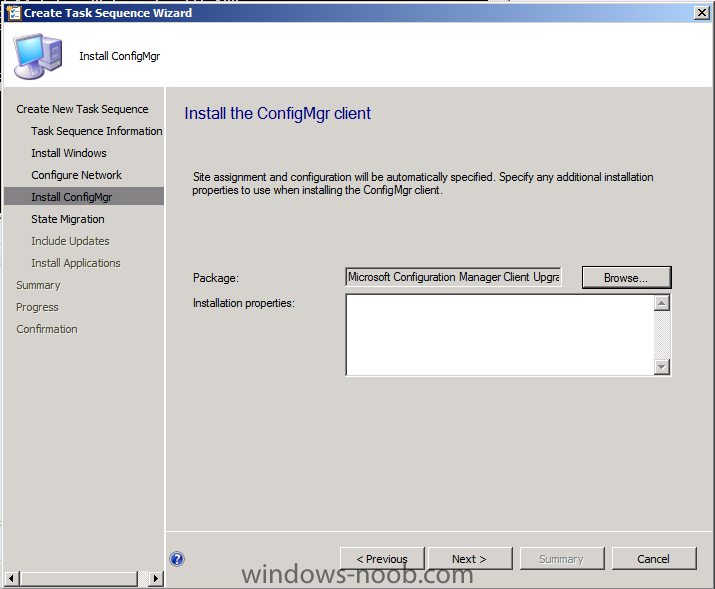This screenshot has width=715, height=589.
Task: Click the Installation properties scroll up arrow
Action: click(662, 303)
